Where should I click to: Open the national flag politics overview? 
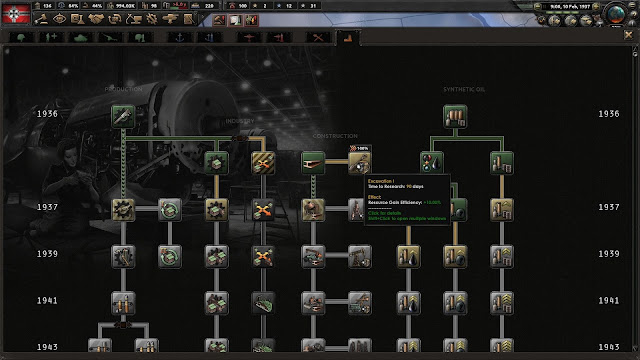click(16, 13)
